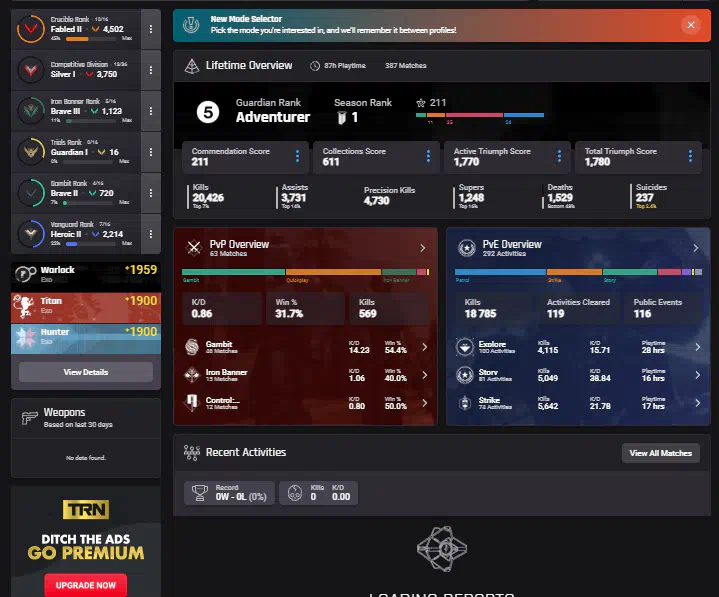
Task: Click the commendation score color bar
Action: (x=480, y=115)
